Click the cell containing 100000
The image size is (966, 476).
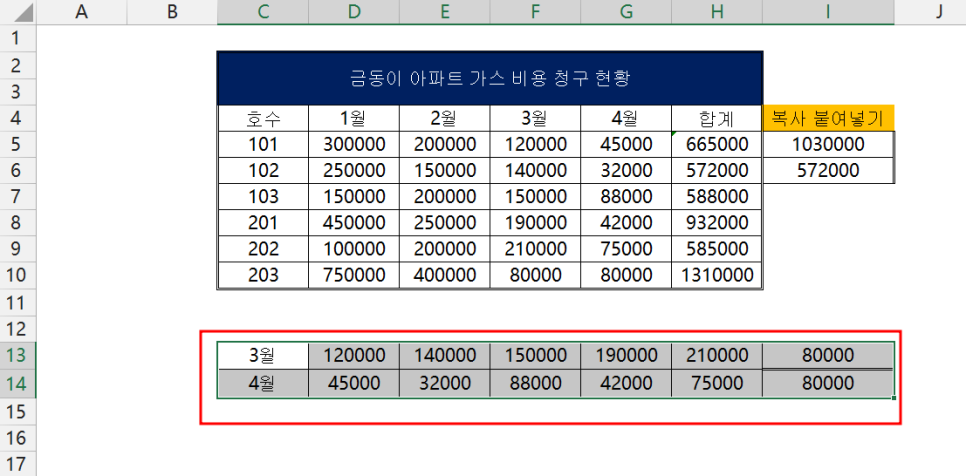354,249
